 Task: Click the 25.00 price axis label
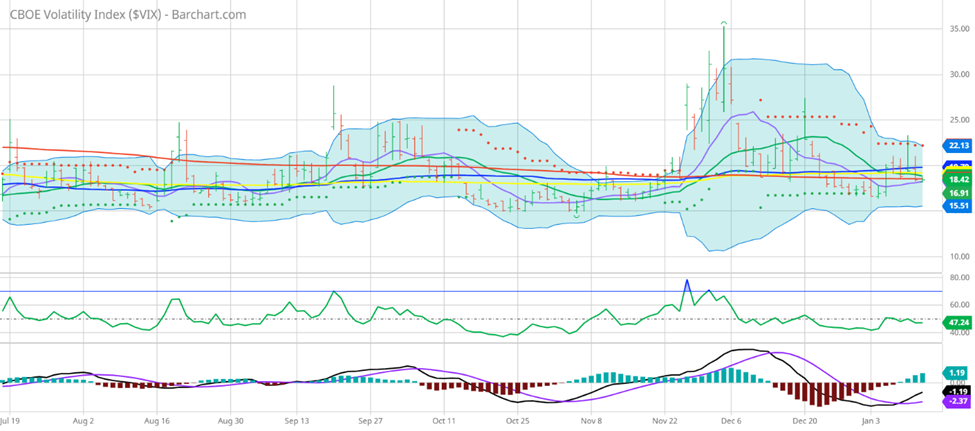[958, 119]
